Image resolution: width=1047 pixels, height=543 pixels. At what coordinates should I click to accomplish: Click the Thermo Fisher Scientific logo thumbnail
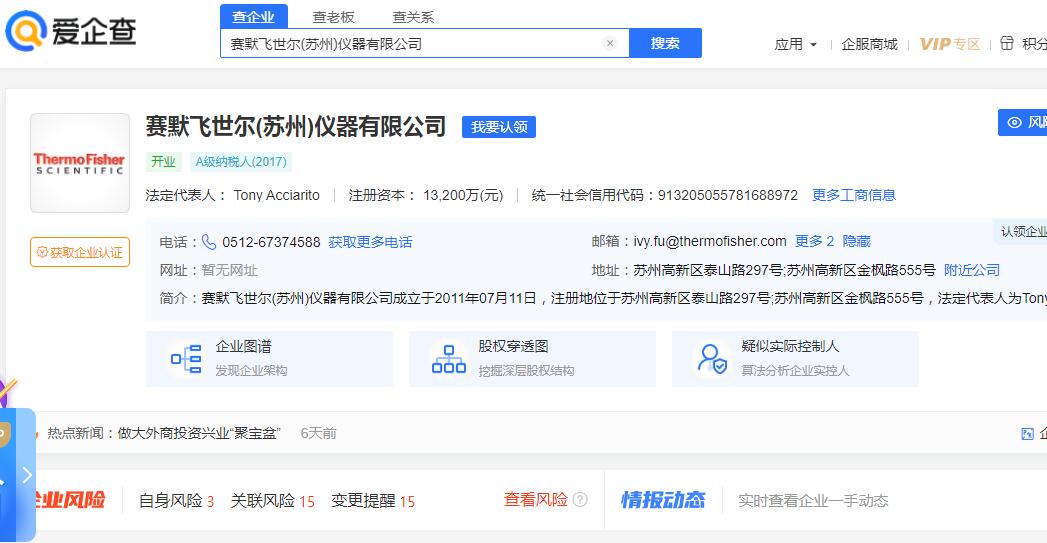pyautogui.click(x=80, y=163)
